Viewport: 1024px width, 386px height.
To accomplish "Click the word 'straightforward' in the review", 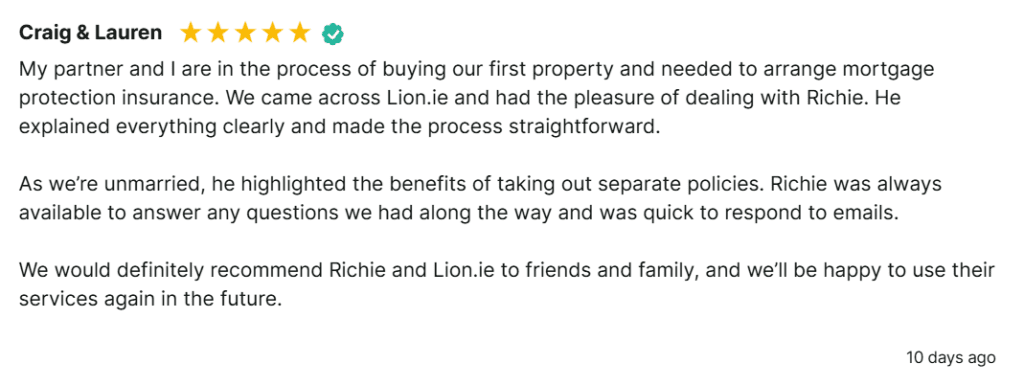I will (x=581, y=127).
